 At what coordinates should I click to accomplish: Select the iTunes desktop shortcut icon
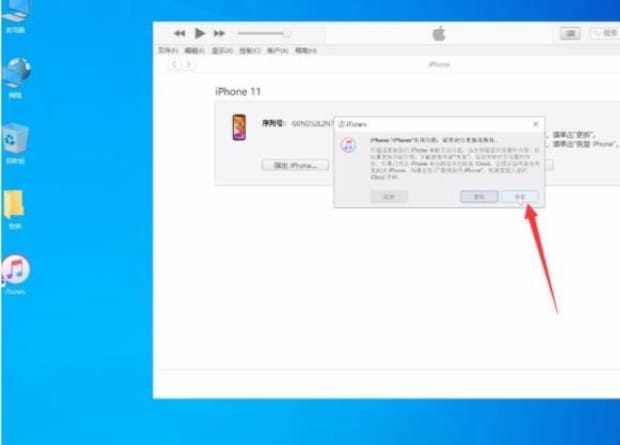coord(16,275)
